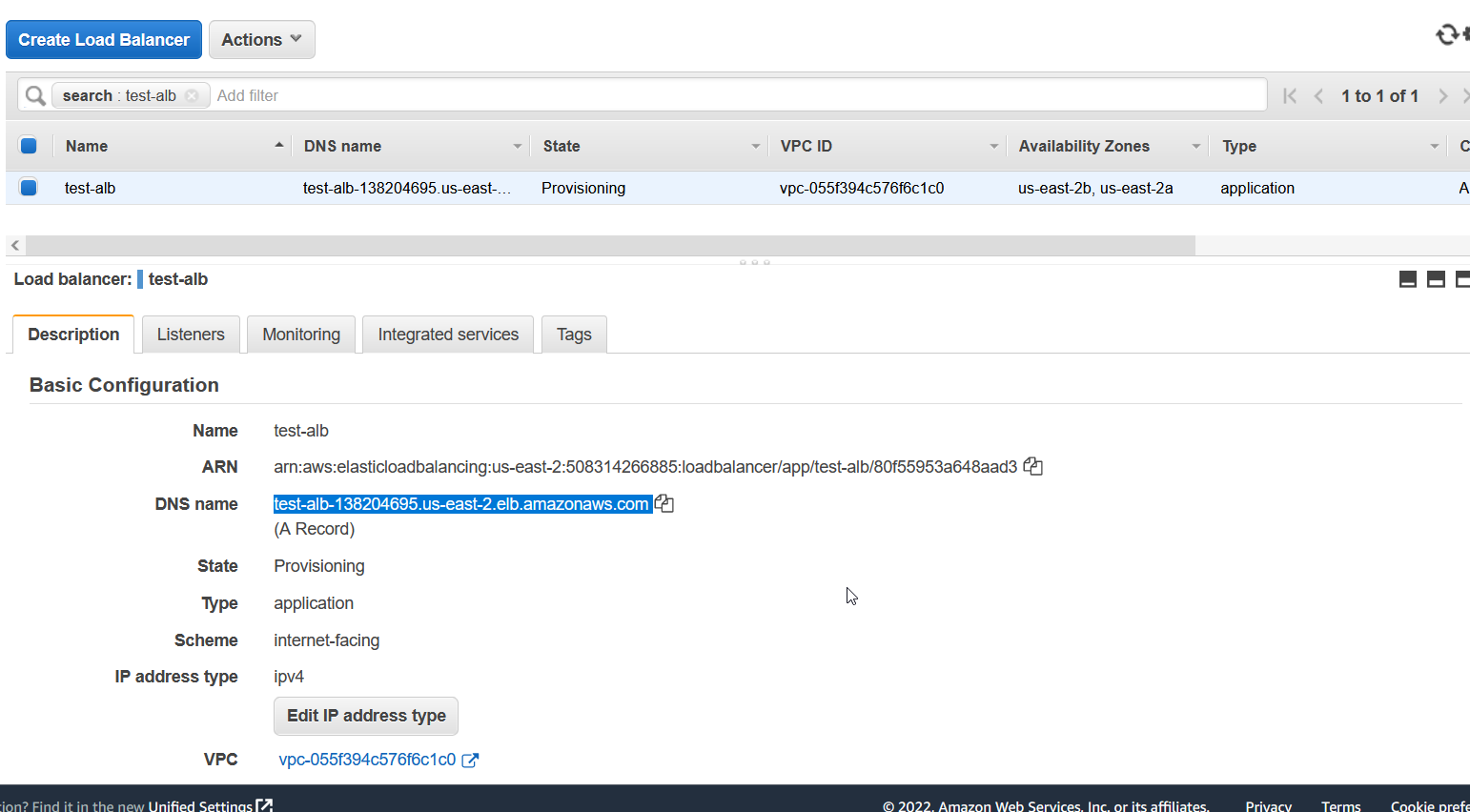Go to next page of results
1470x812 pixels.
click(x=1442, y=95)
